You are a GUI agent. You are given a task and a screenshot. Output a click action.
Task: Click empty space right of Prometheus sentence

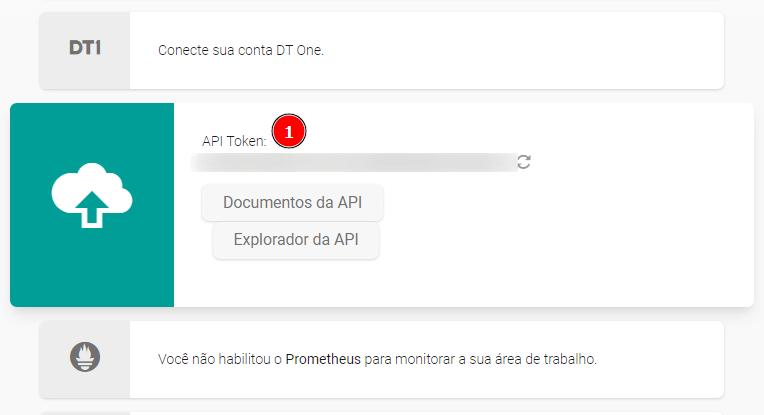(660, 358)
